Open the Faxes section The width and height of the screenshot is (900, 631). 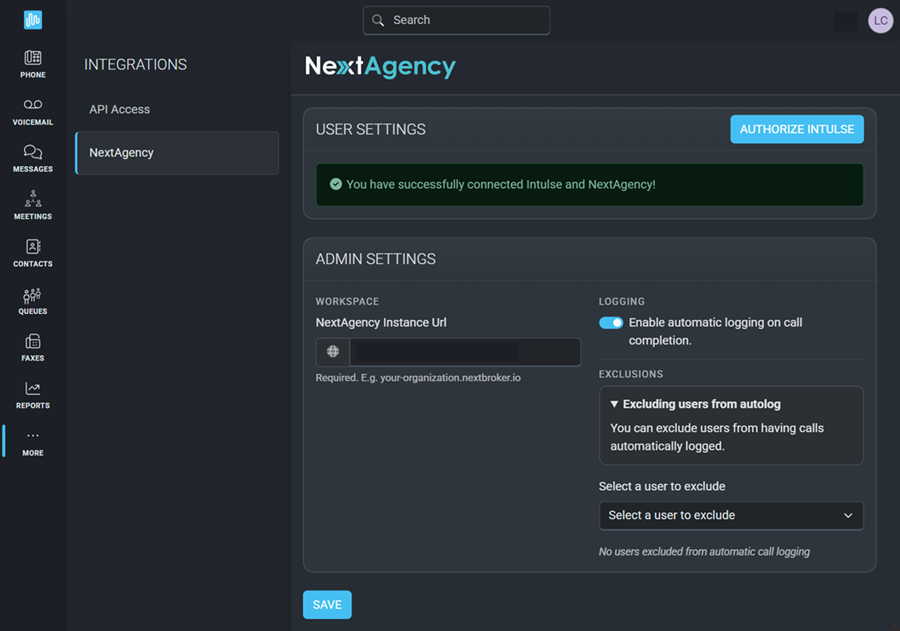coord(33,347)
